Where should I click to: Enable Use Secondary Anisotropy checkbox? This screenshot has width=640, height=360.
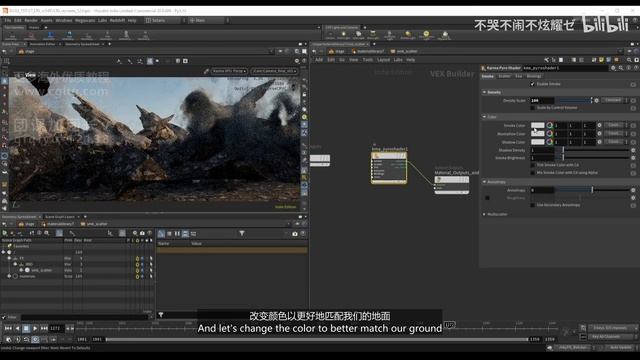pyautogui.click(x=532, y=205)
